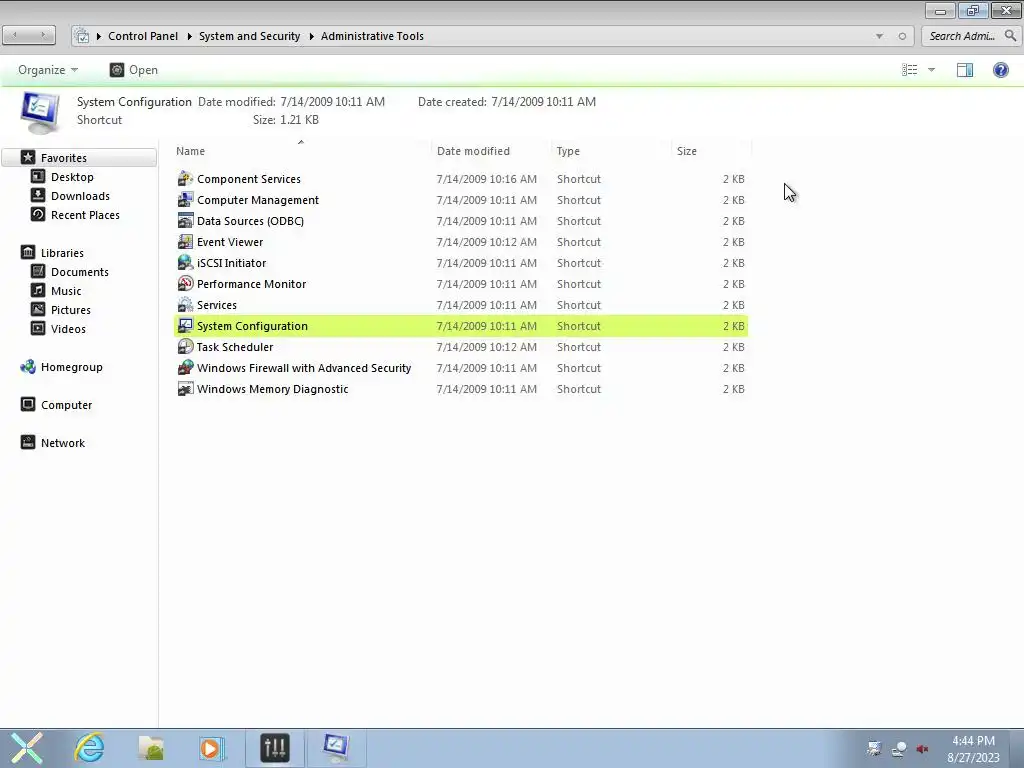1024x768 pixels.
Task: Click the Data Sources (ODBC) icon
Action: point(185,221)
